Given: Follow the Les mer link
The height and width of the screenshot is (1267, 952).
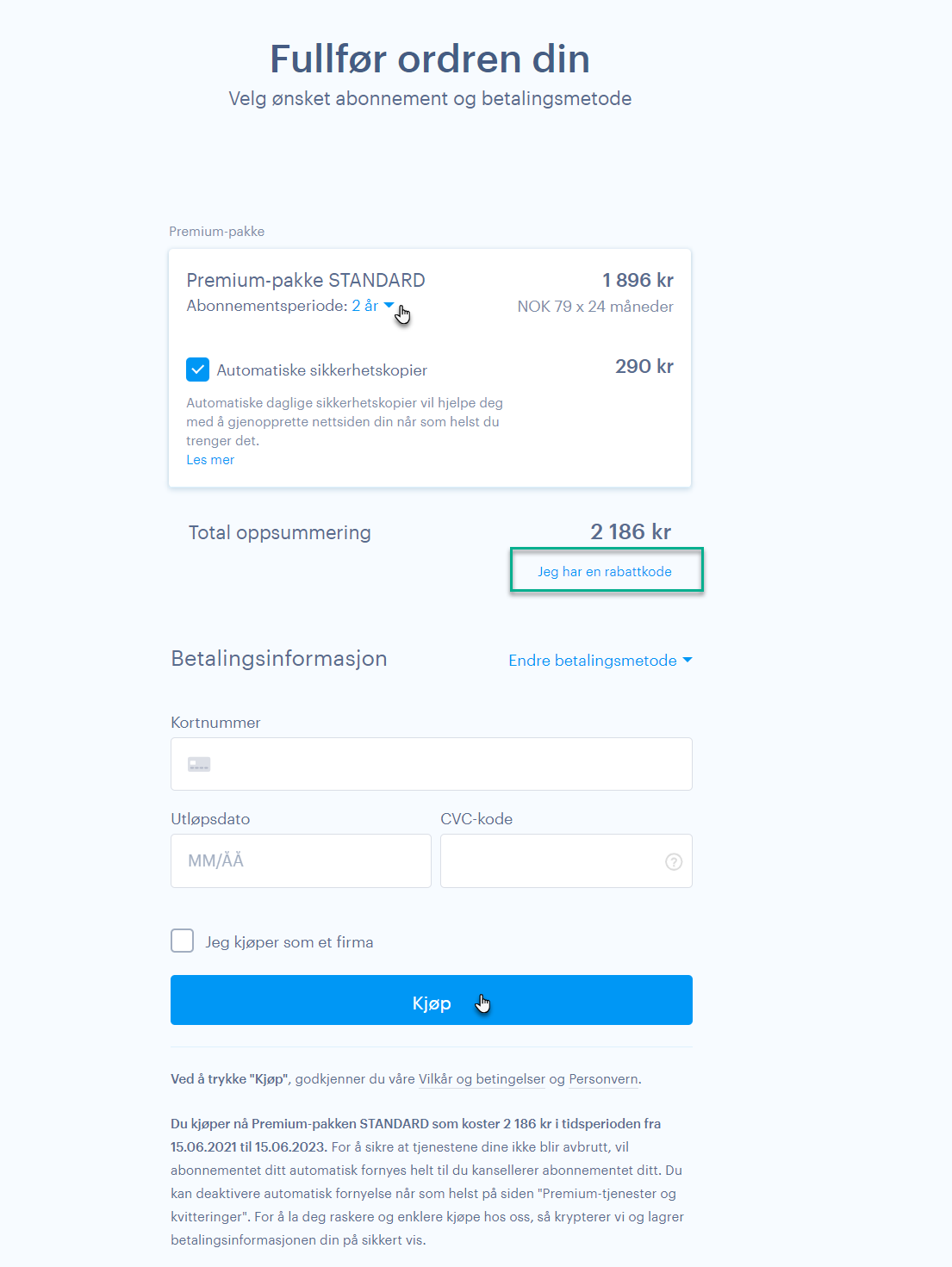Looking at the screenshot, I should tap(210, 460).
